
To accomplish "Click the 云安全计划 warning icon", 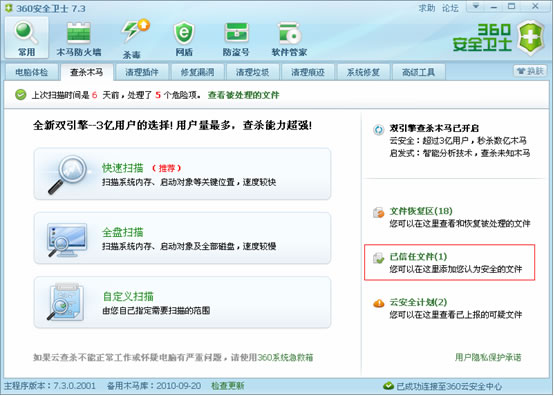I will pos(378,303).
